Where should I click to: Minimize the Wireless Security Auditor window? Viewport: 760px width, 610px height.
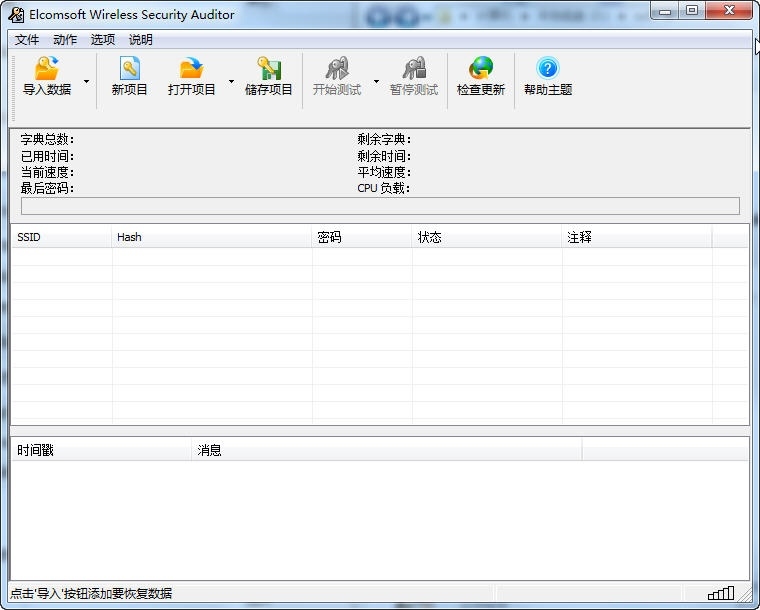pyautogui.click(x=665, y=11)
